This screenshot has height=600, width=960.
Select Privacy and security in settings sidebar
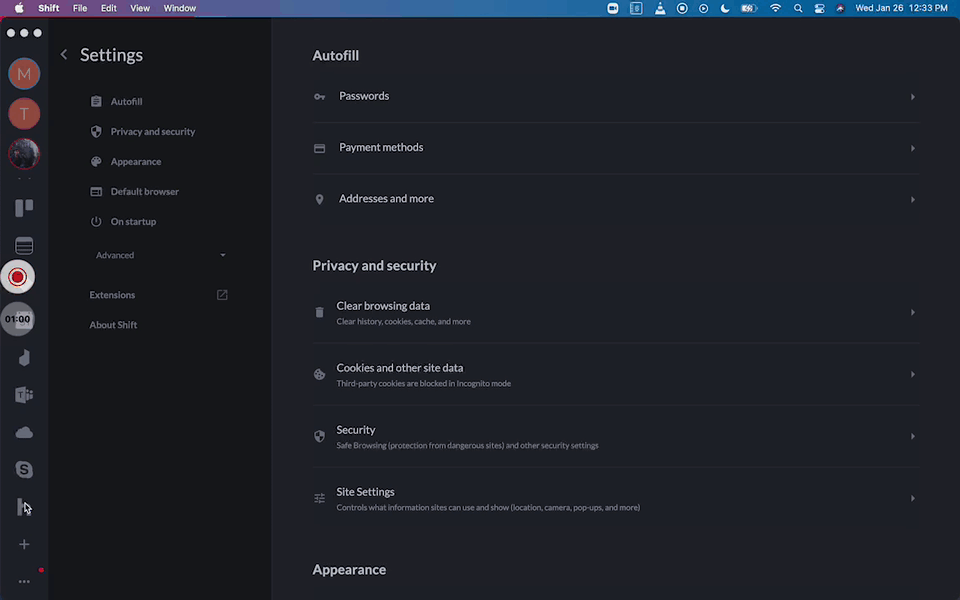tap(152, 132)
